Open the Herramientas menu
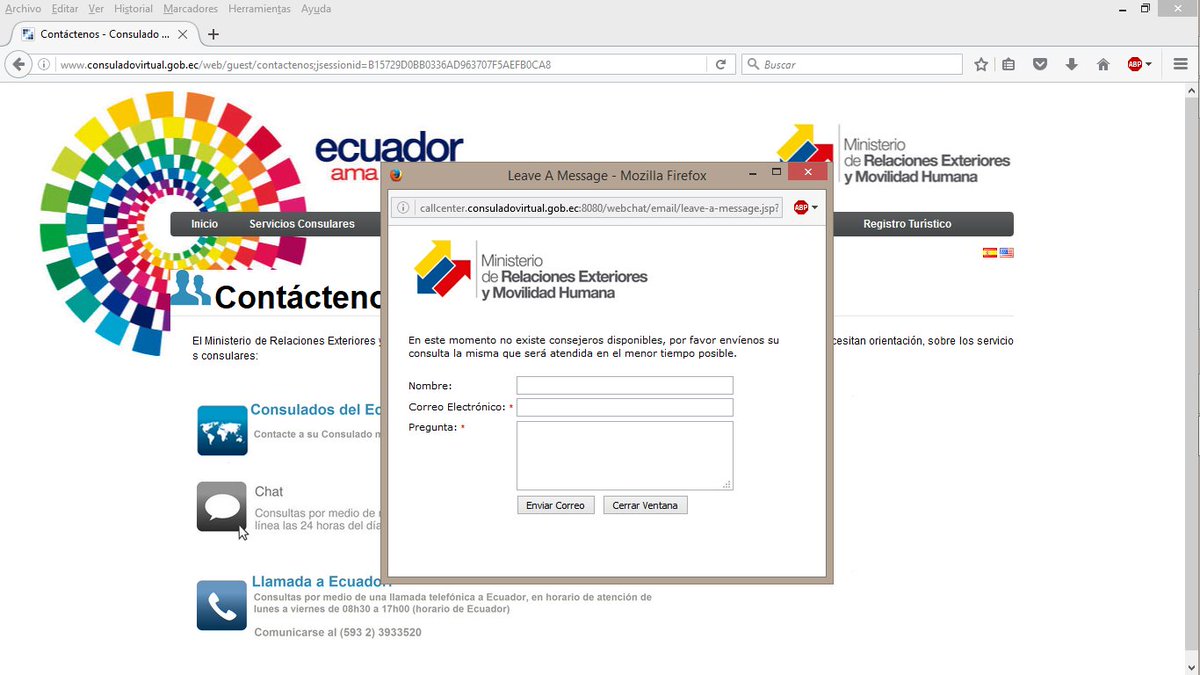 pos(259,9)
